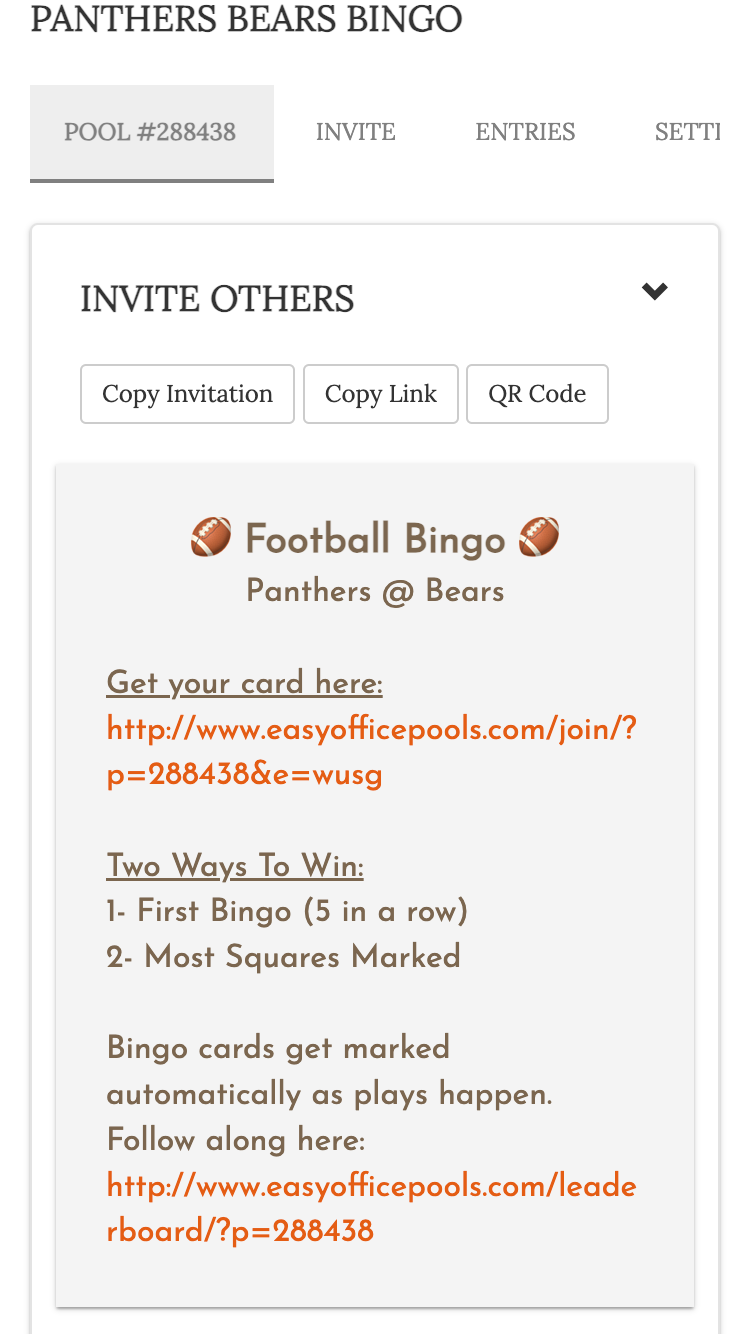Click the Football Bingo title text
This screenshot has width=750, height=1334.
(375, 540)
